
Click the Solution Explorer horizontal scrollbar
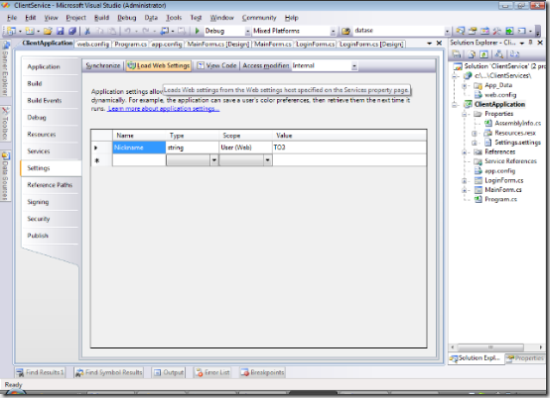pos(496,347)
